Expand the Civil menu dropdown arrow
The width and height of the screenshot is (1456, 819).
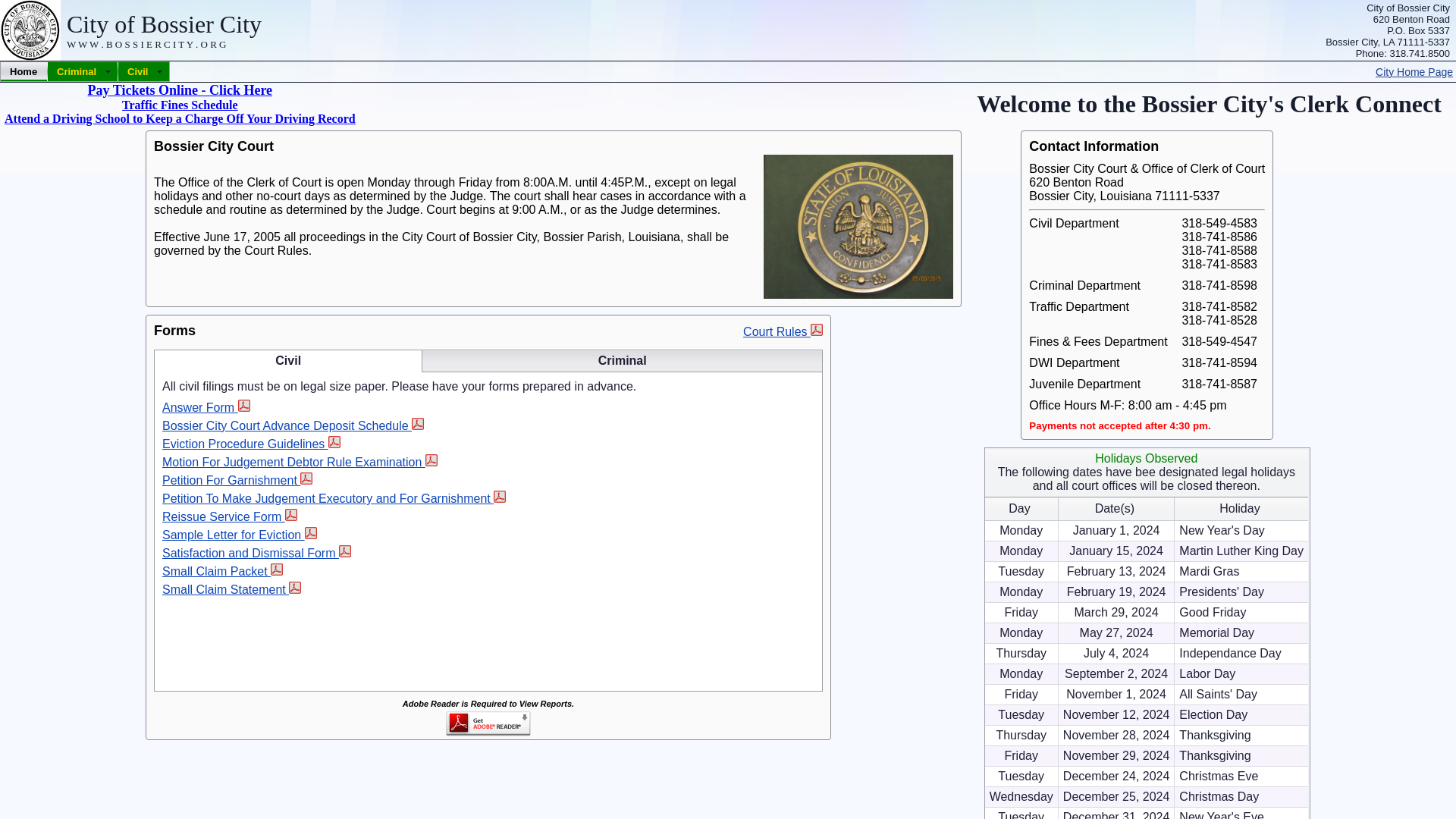(159, 72)
